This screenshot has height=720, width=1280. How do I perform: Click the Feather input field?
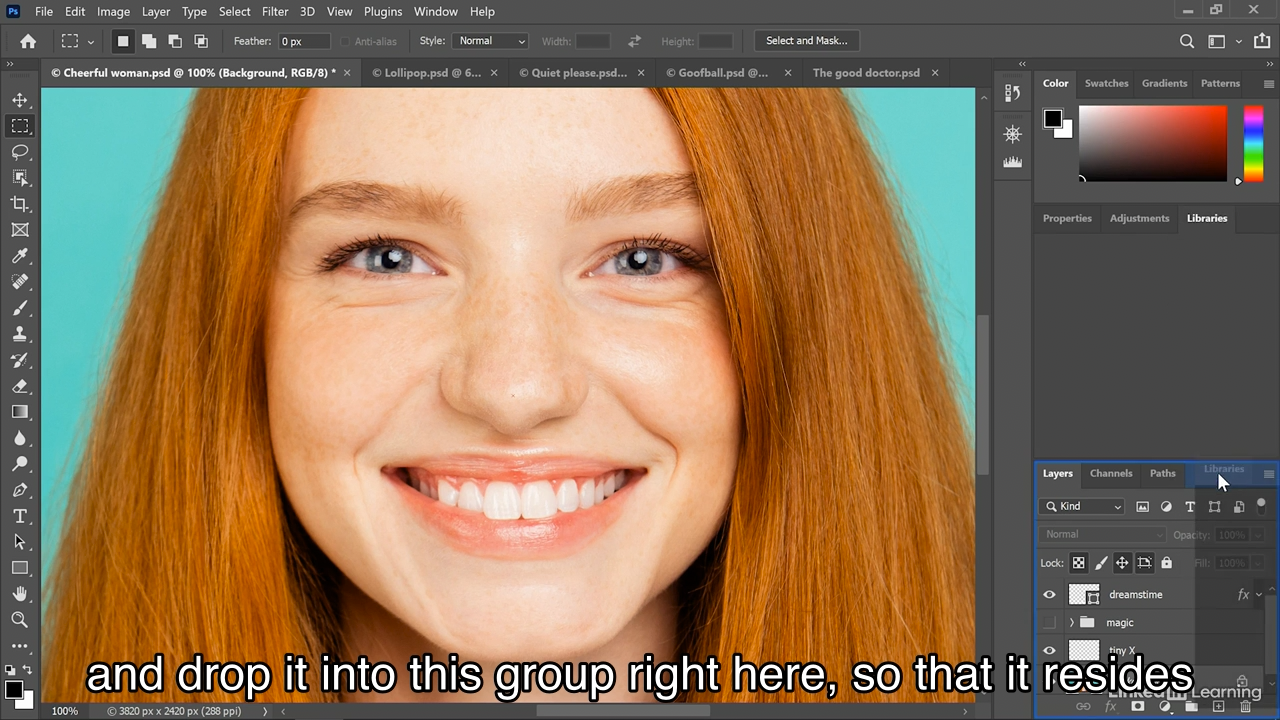click(x=303, y=41)
